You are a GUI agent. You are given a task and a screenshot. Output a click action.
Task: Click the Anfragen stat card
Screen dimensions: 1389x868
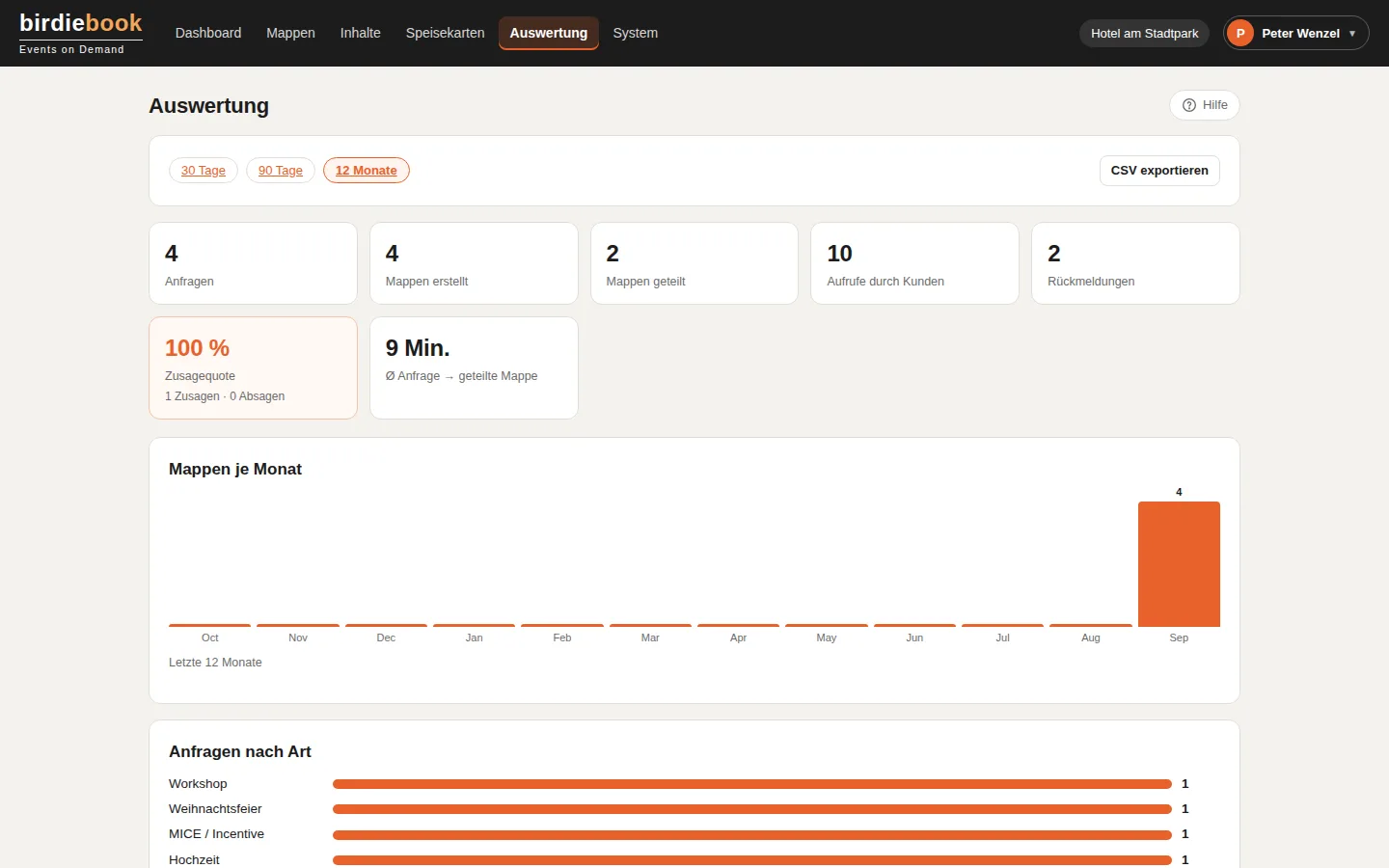pos(254,263)
